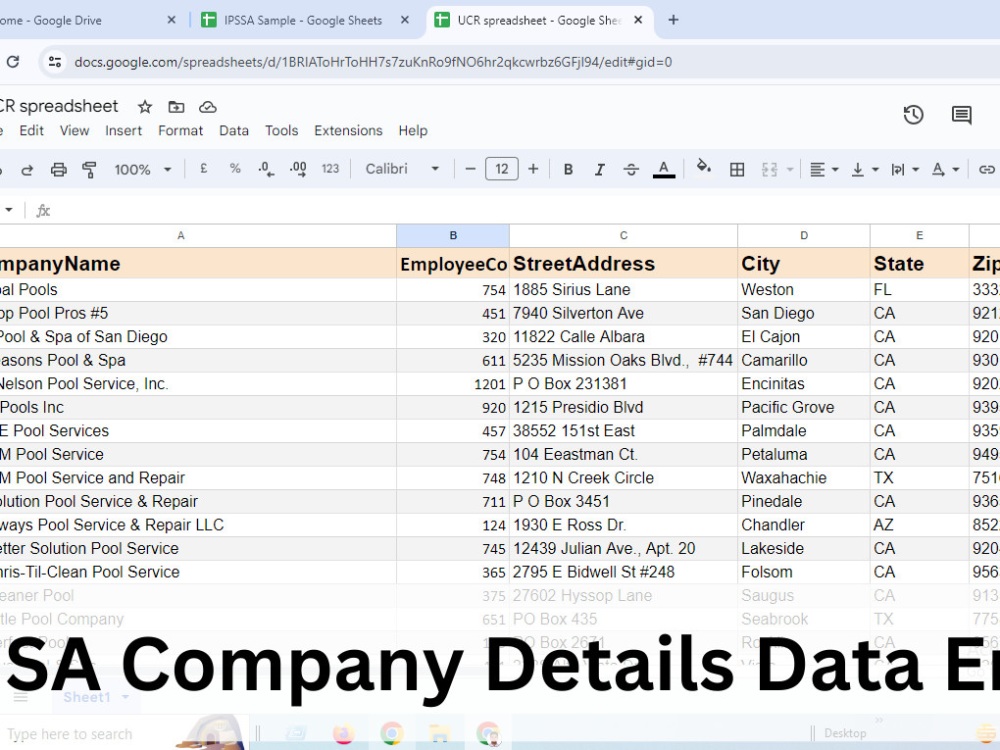Increase decimal places
The image size is (1000, 750).
298,169
